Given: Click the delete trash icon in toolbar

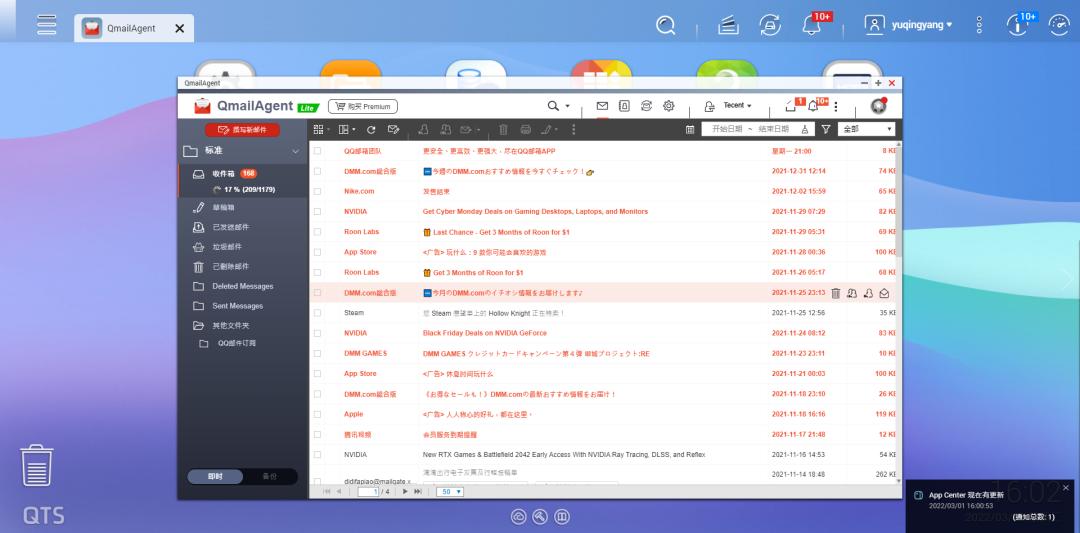Looking at the screenshot, I should [503, 129].
